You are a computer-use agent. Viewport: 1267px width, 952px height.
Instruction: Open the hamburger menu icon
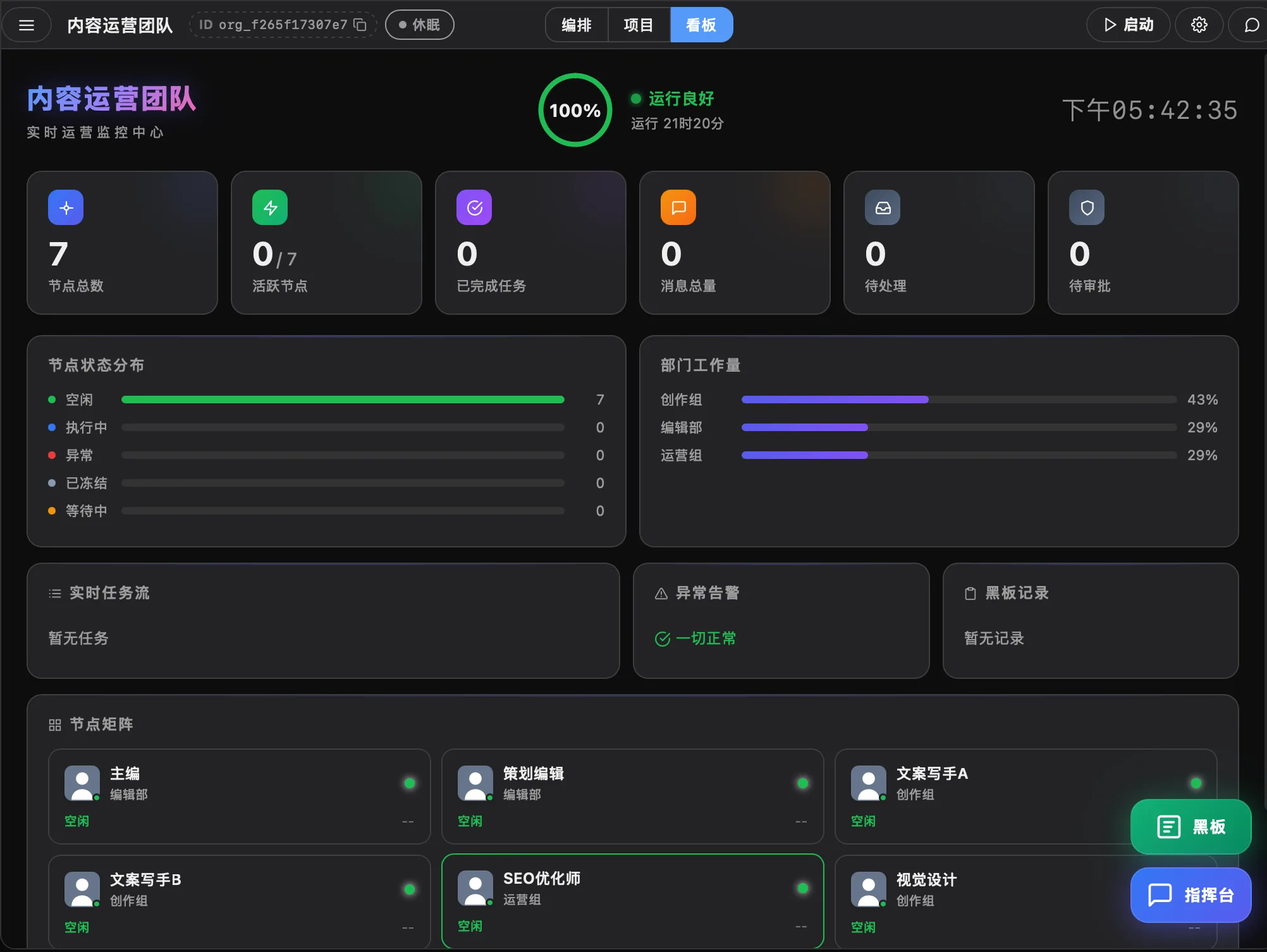coord(27,25)
